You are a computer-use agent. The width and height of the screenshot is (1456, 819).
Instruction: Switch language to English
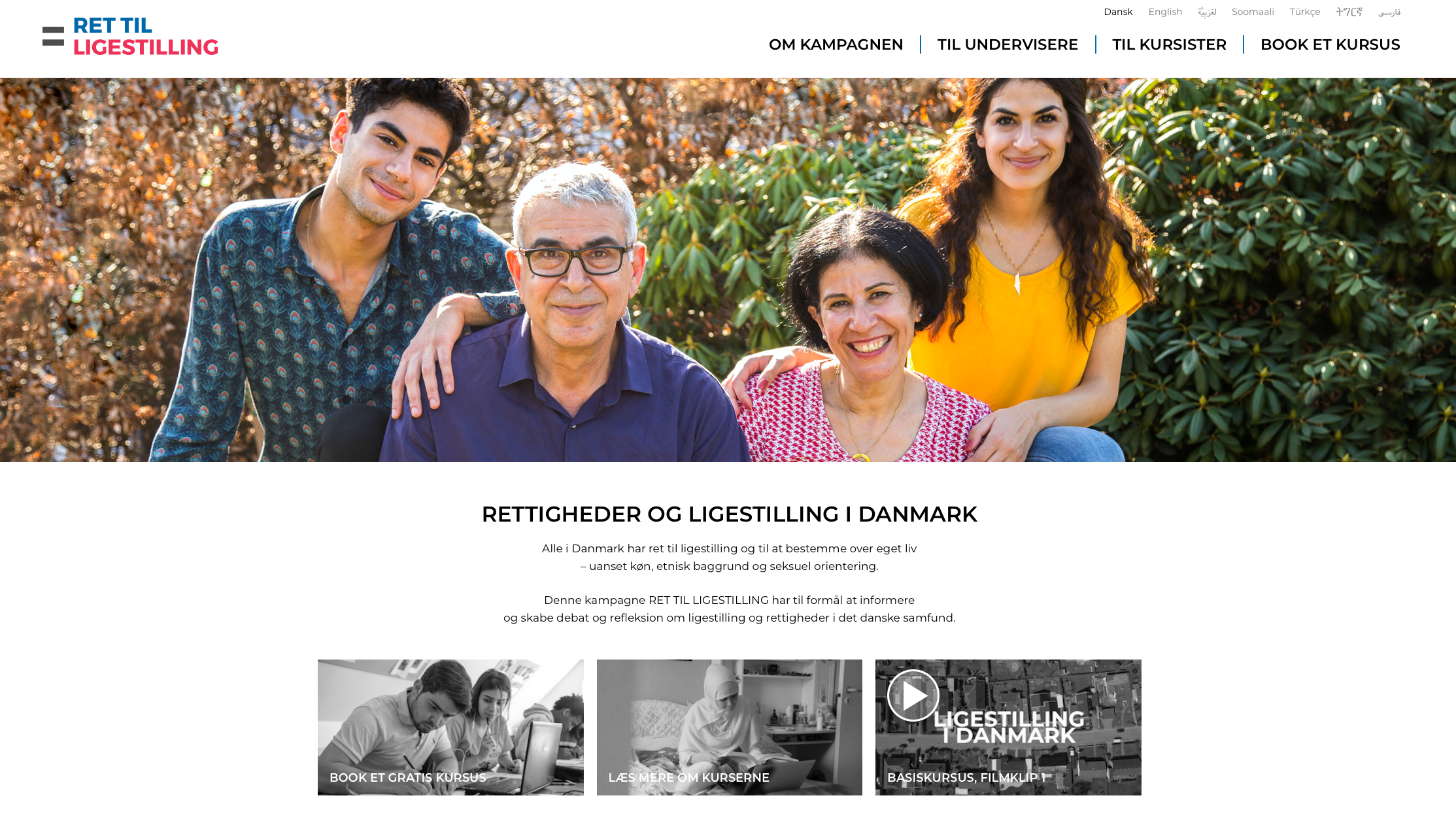tap(1165, 12)
